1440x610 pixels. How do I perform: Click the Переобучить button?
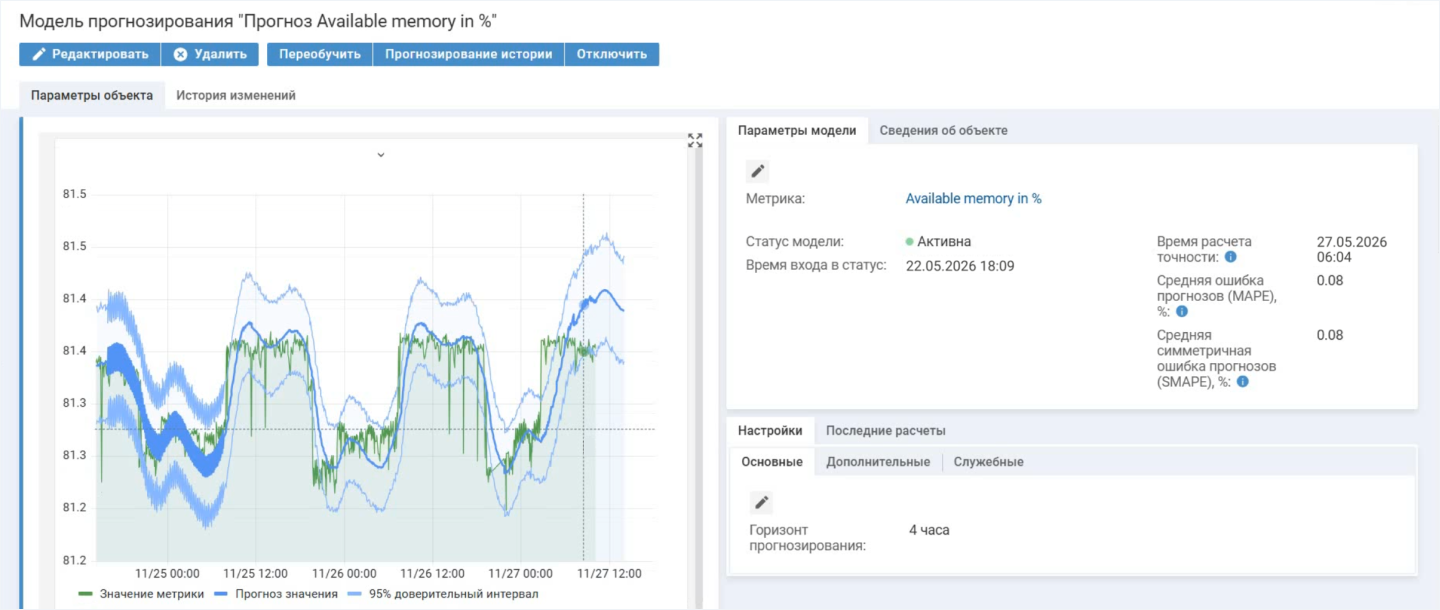click(320, 54)
